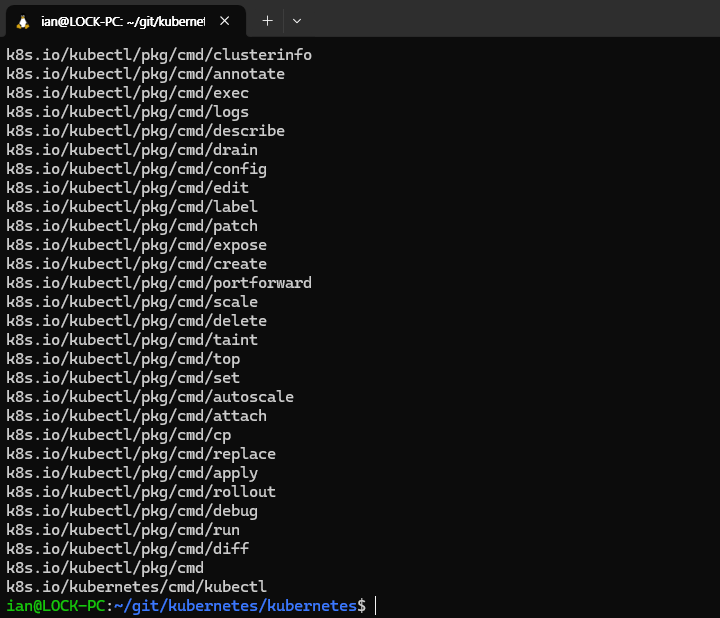
Task: Click the blue ~/git/kubernetes/kubernetes path
Action: (x=236, y=606)
